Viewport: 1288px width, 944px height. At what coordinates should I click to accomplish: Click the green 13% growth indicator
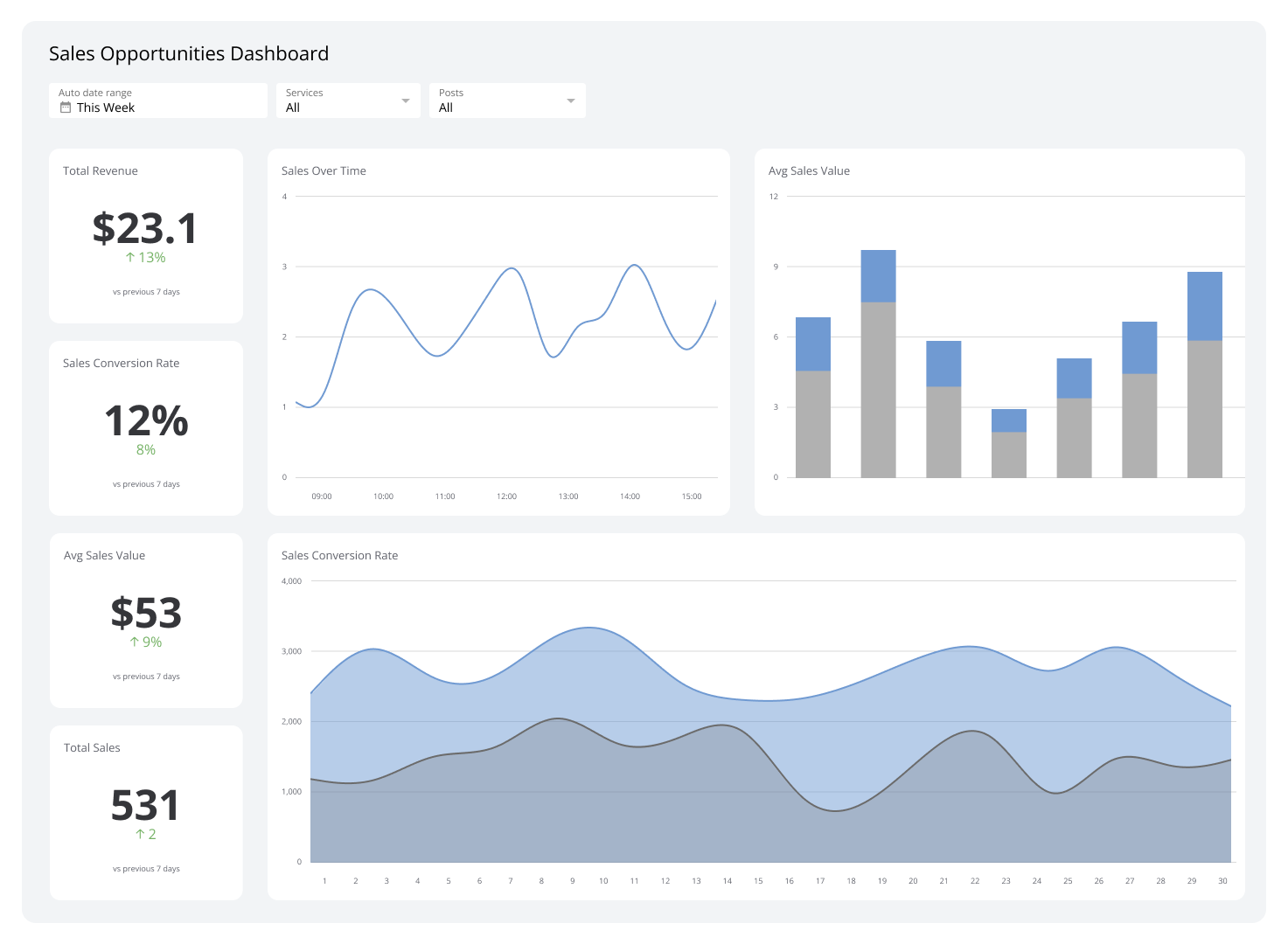click(146, 257)
